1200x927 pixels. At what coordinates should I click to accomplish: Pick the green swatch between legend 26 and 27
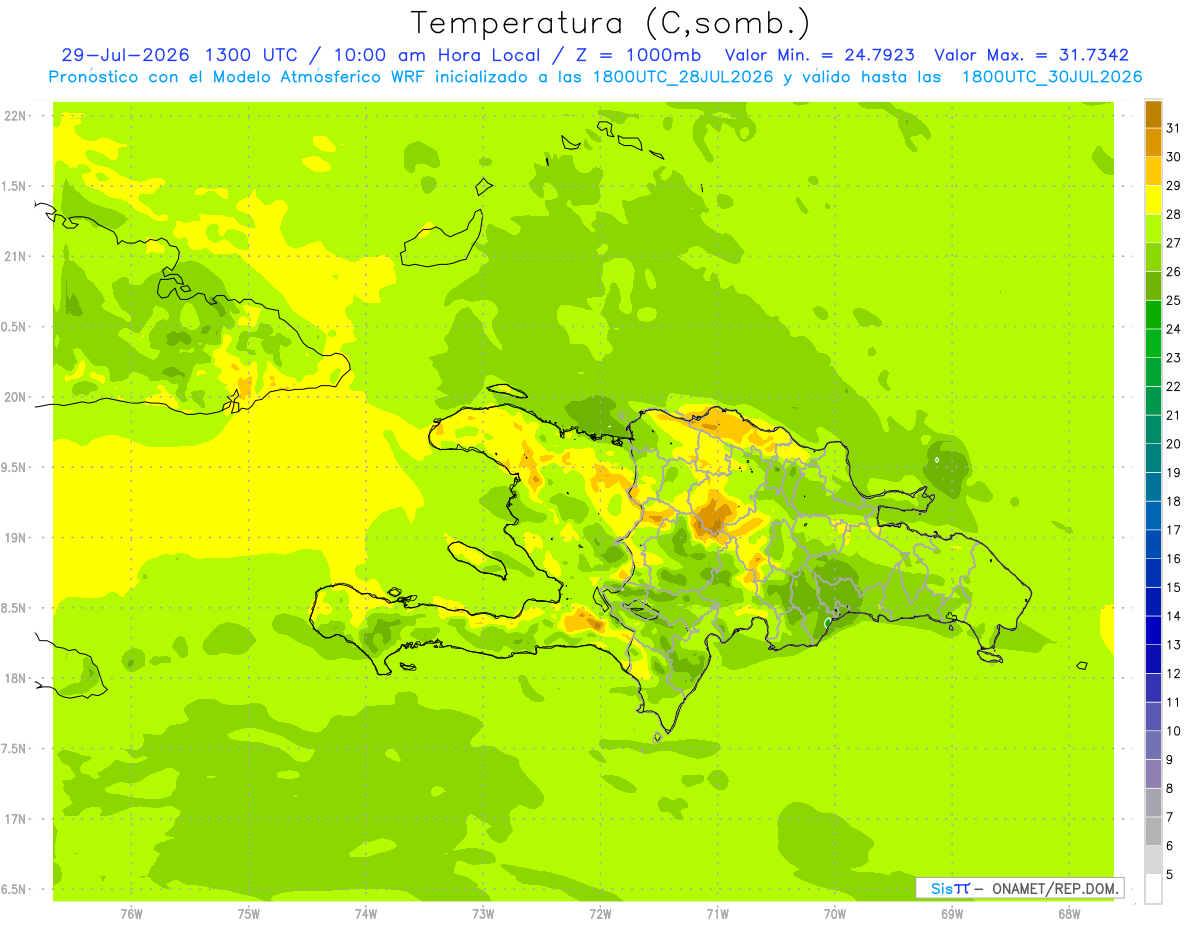pyautogui.click(x=1153, y=257)
